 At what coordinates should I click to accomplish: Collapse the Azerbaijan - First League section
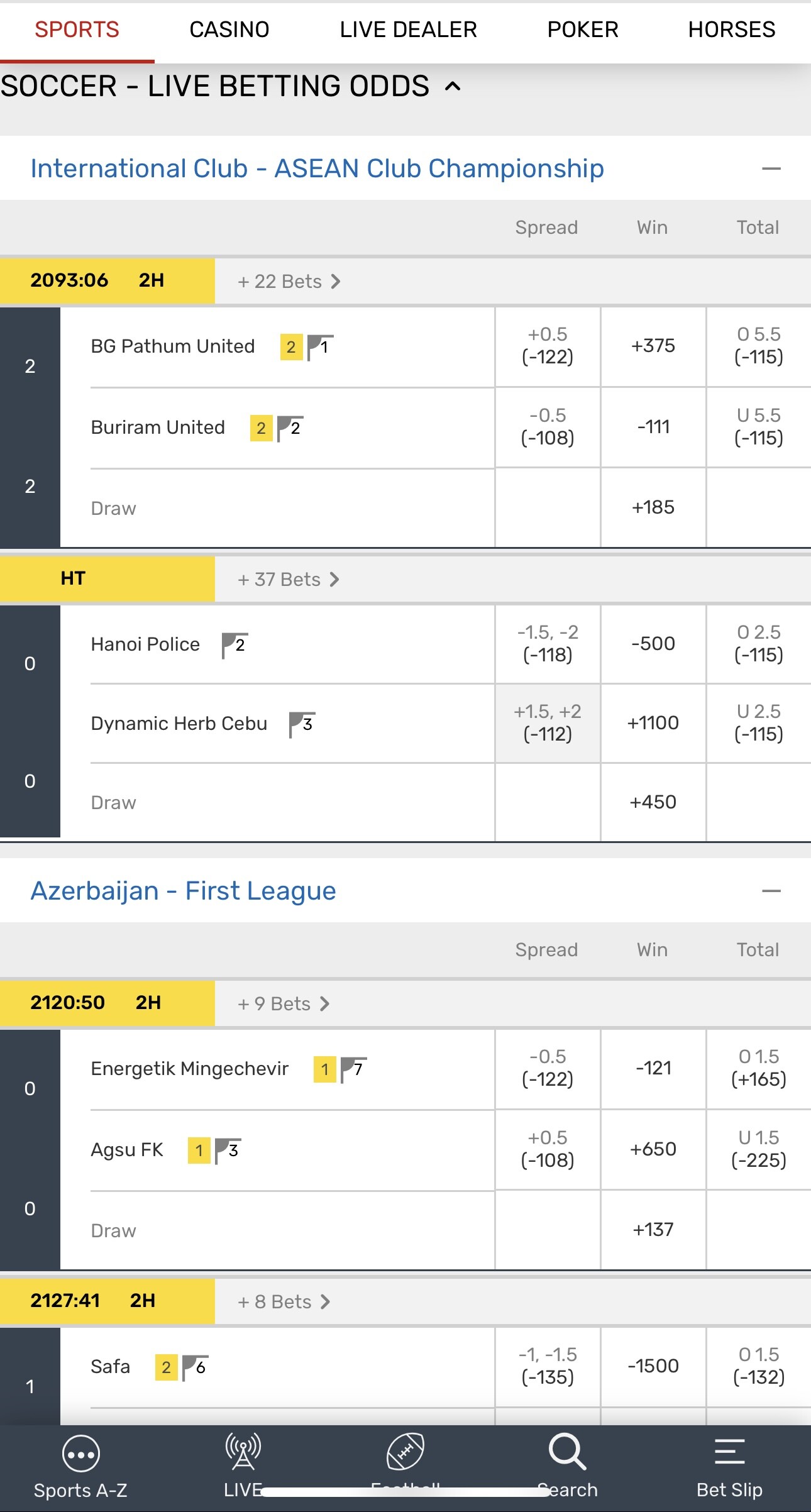coord(771,891)
